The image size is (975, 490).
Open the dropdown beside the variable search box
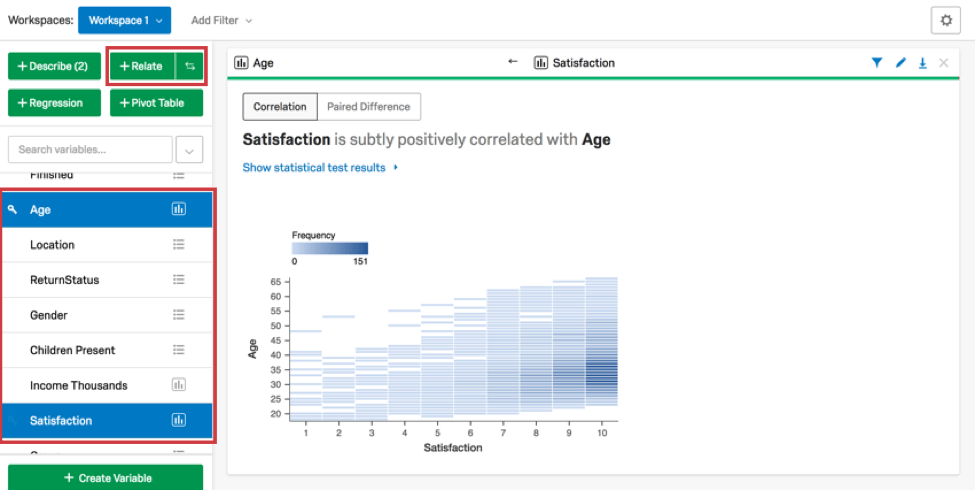pyautogui.click(x=189, y=150)
